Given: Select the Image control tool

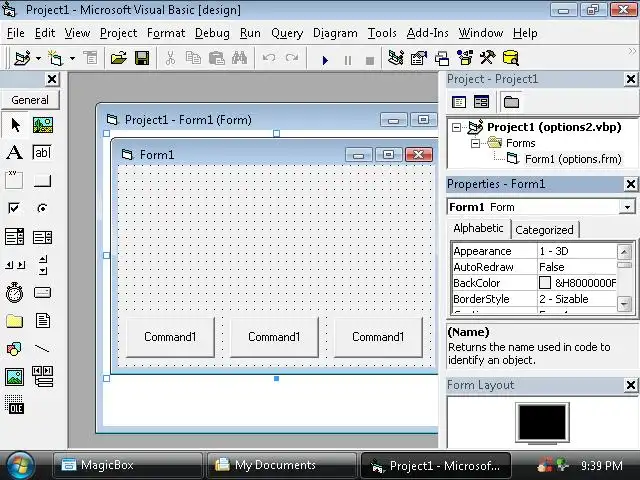Looking at the screenshot, I should 15,377.
